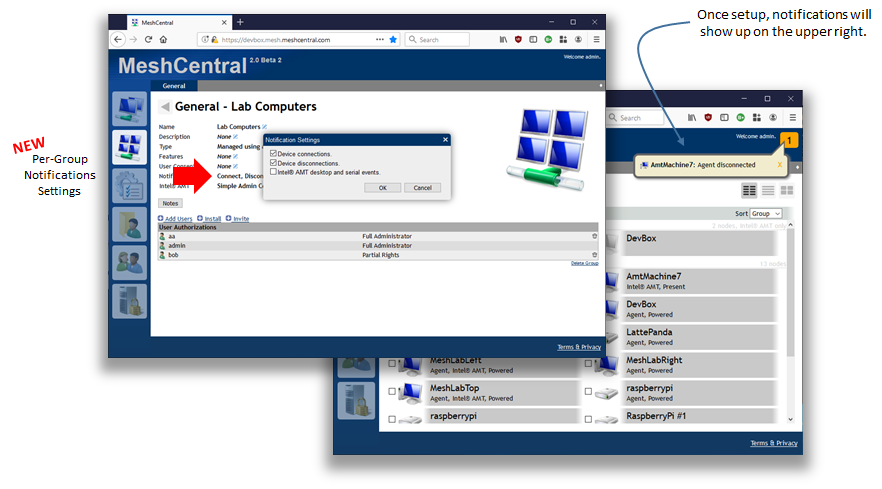Viewport: 882px width, 489px height.
Task: Go to browser Home in front window
Action: pos(163,39)
